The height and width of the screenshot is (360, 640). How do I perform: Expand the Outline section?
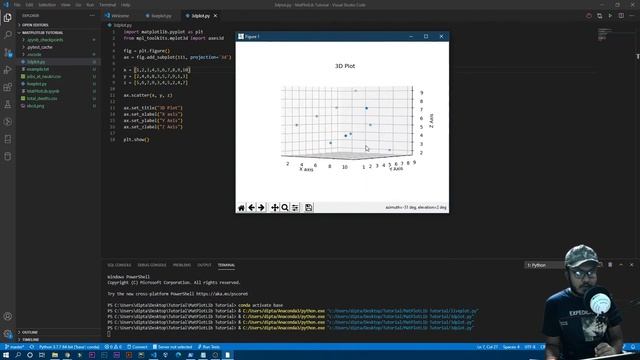tap(30, 332)
